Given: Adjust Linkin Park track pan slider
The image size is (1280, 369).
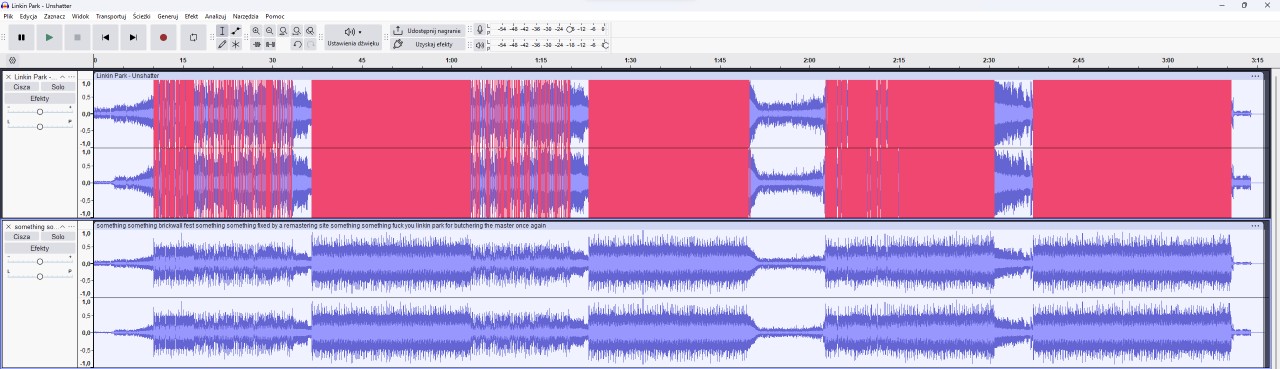Looking at the screenshot, I should click(40, 126).
